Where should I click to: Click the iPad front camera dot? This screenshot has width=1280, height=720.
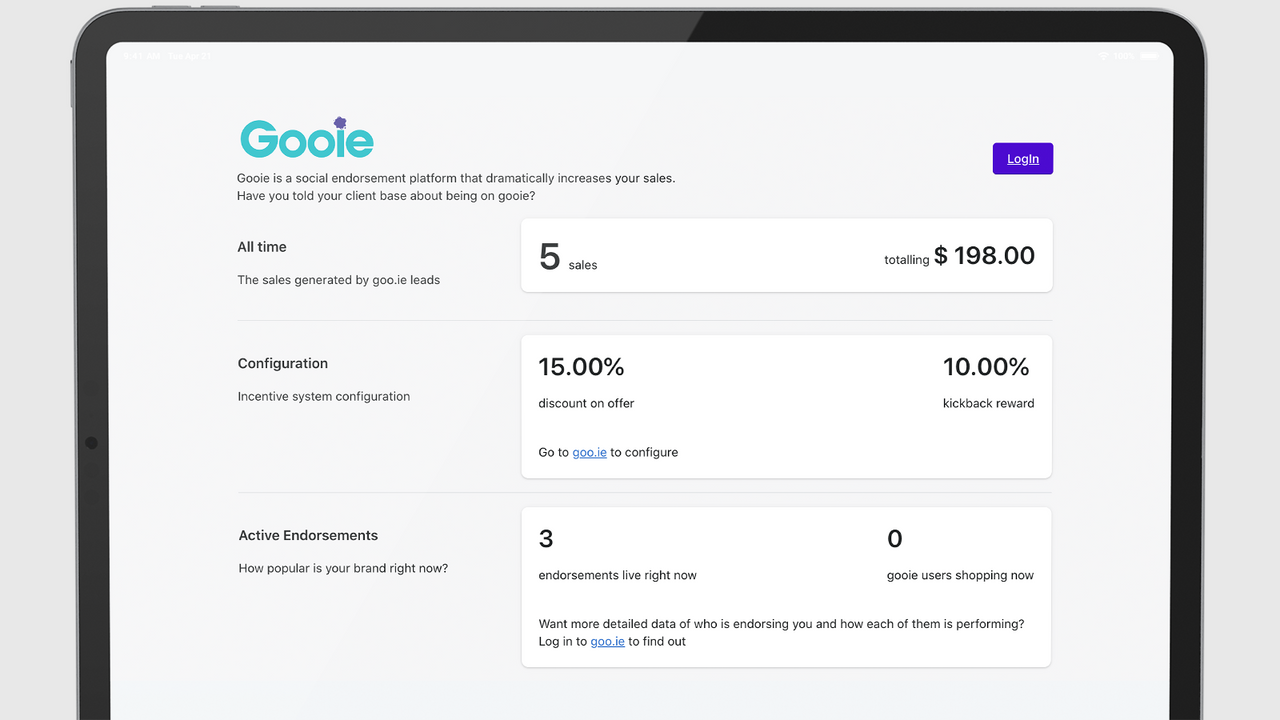pyautogui.click(x=91, y=442)
